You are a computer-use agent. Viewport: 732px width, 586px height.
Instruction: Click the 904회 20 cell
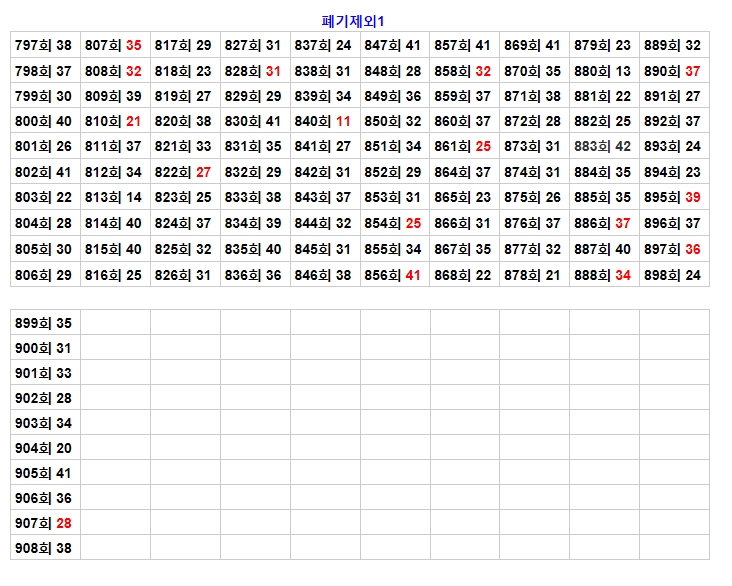(x=44, y=448)
